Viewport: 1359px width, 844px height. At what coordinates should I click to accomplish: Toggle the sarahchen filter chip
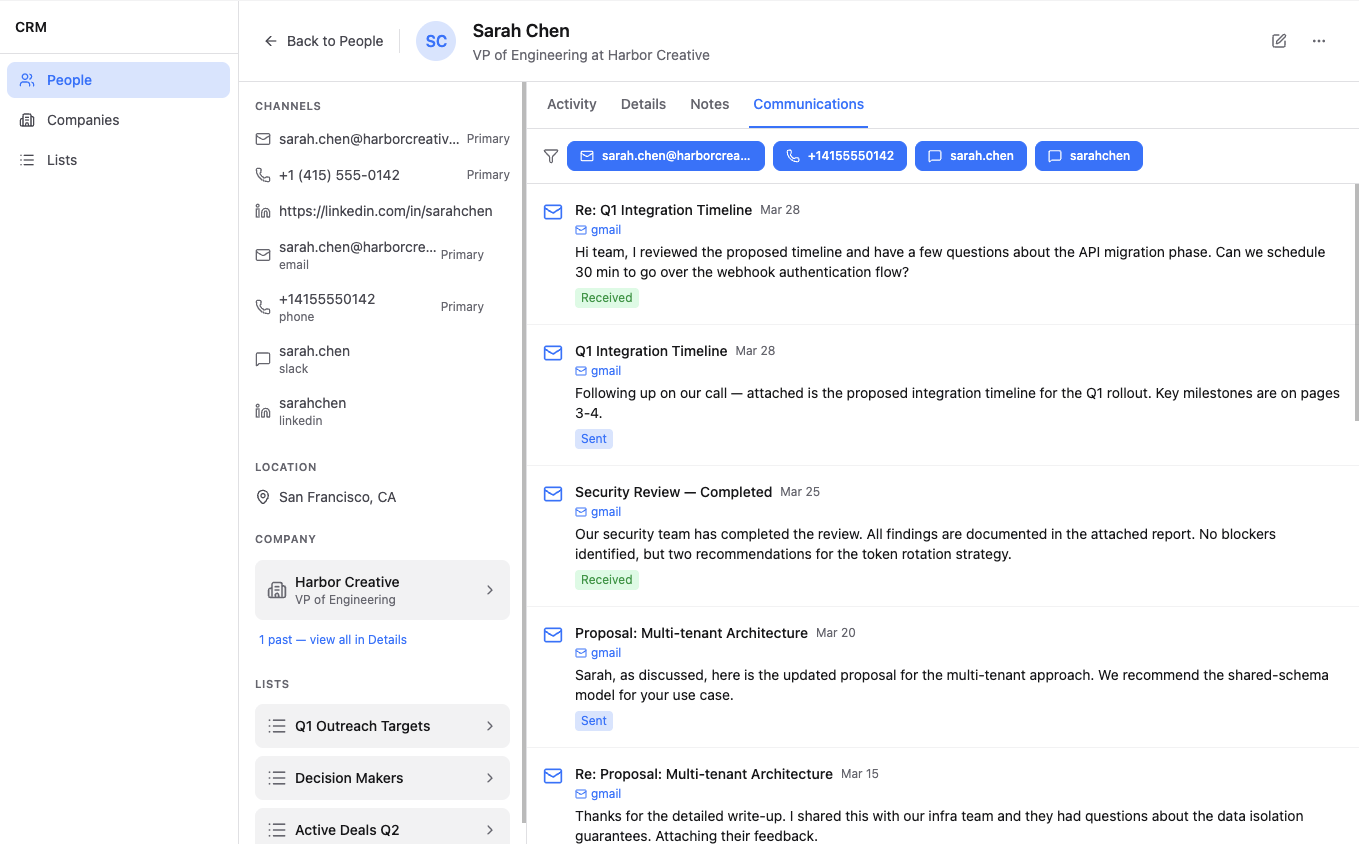pos(1089,155)
